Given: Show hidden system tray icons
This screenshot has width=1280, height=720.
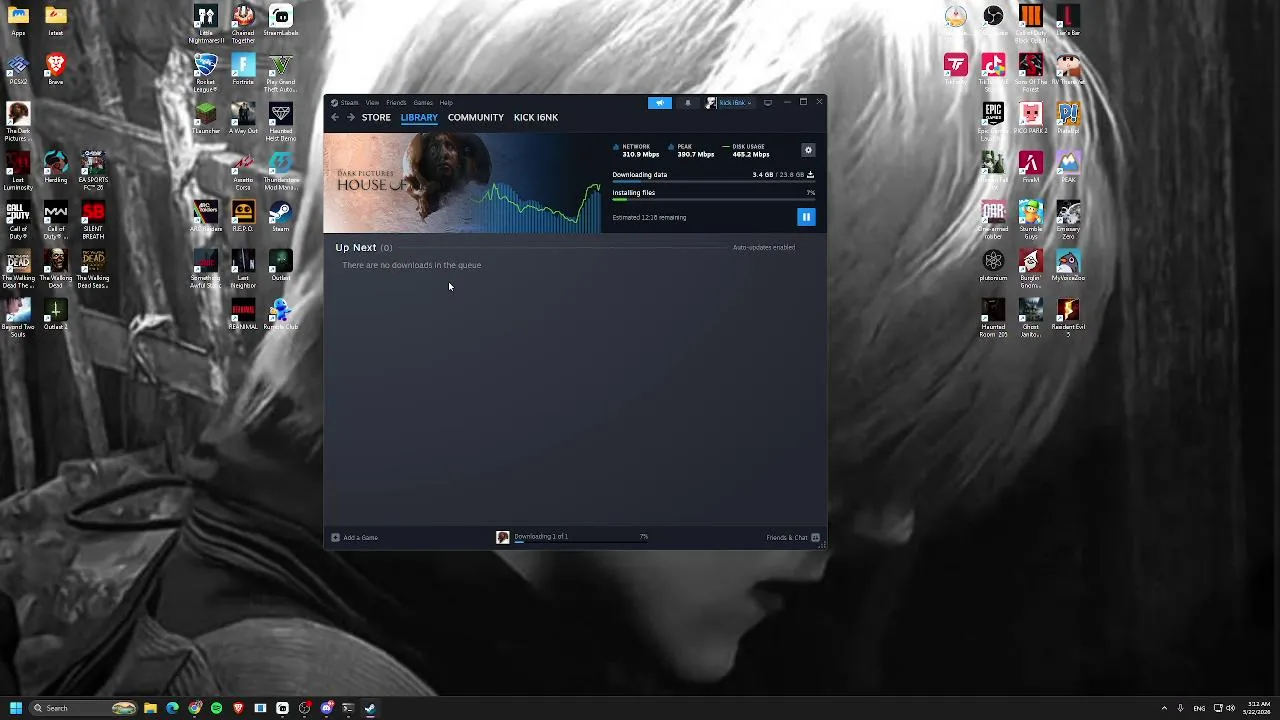Looking at the screenshot, I should [1164, 708].
